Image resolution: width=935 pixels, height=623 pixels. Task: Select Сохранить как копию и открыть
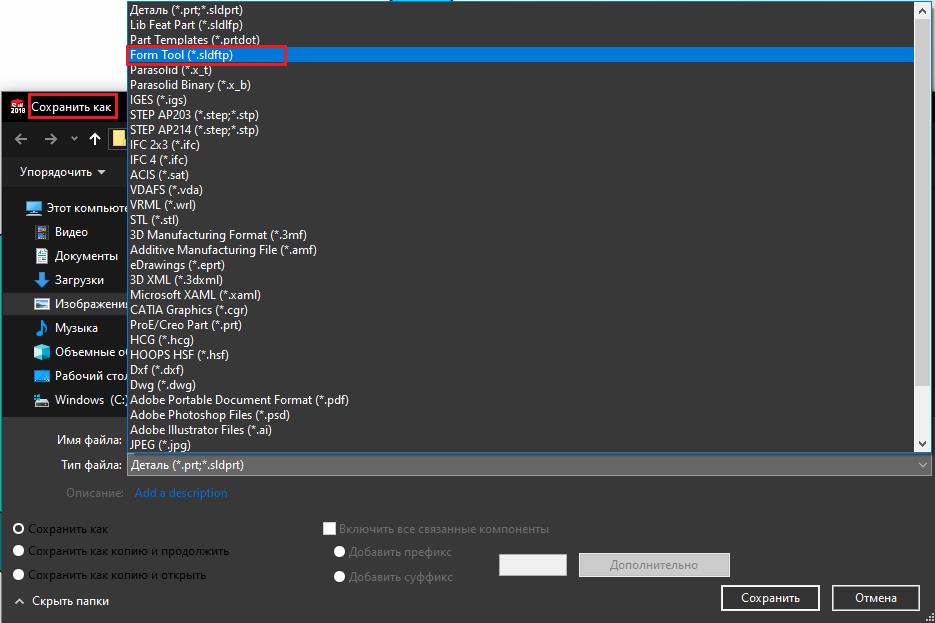(18, 575)
